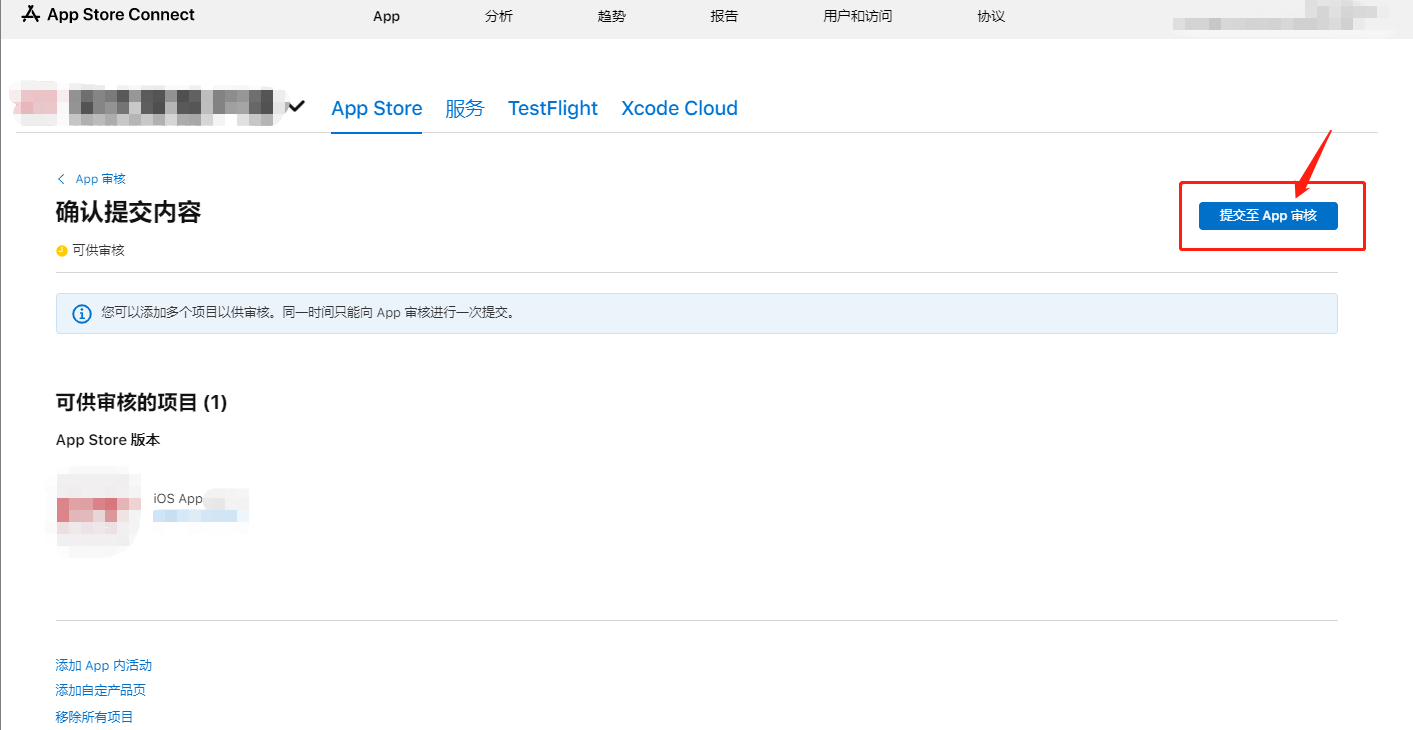
Task: Open the 分析 menu item
Action: coord(499,16)
